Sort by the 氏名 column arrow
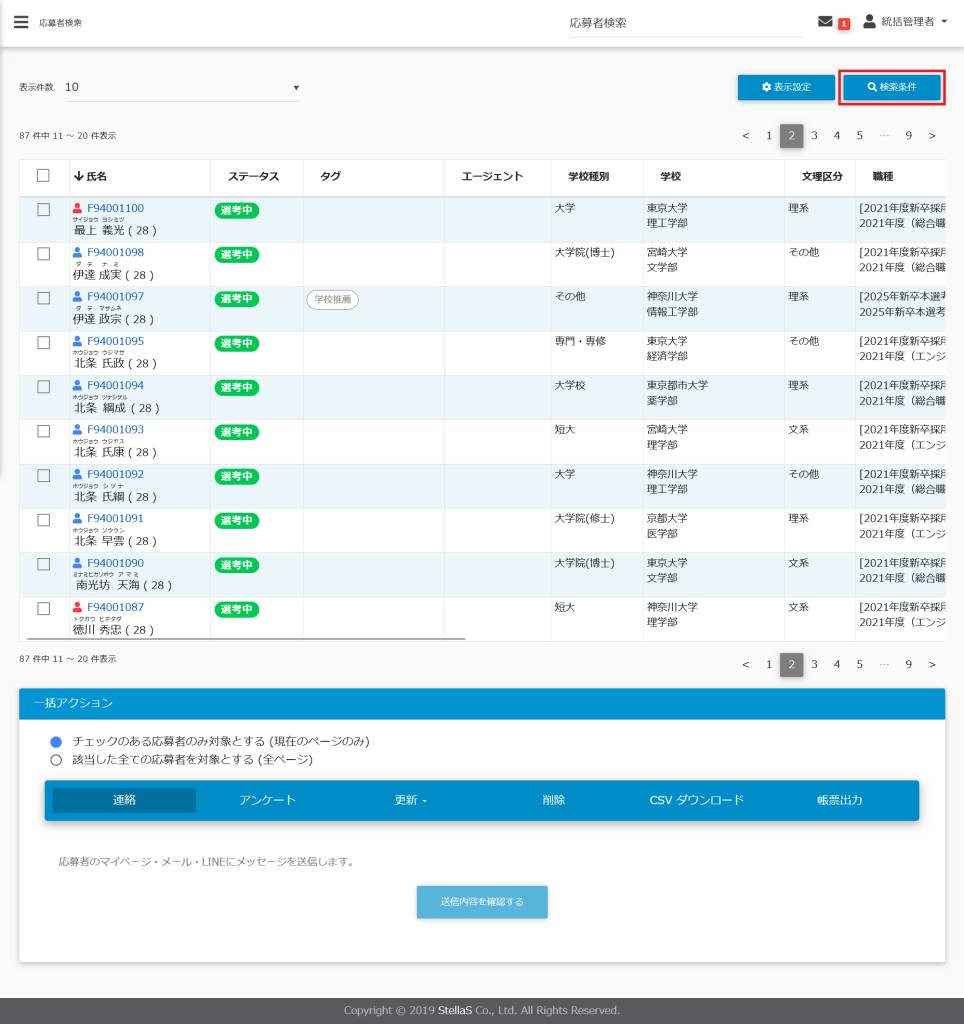 (x=79, y=177)
